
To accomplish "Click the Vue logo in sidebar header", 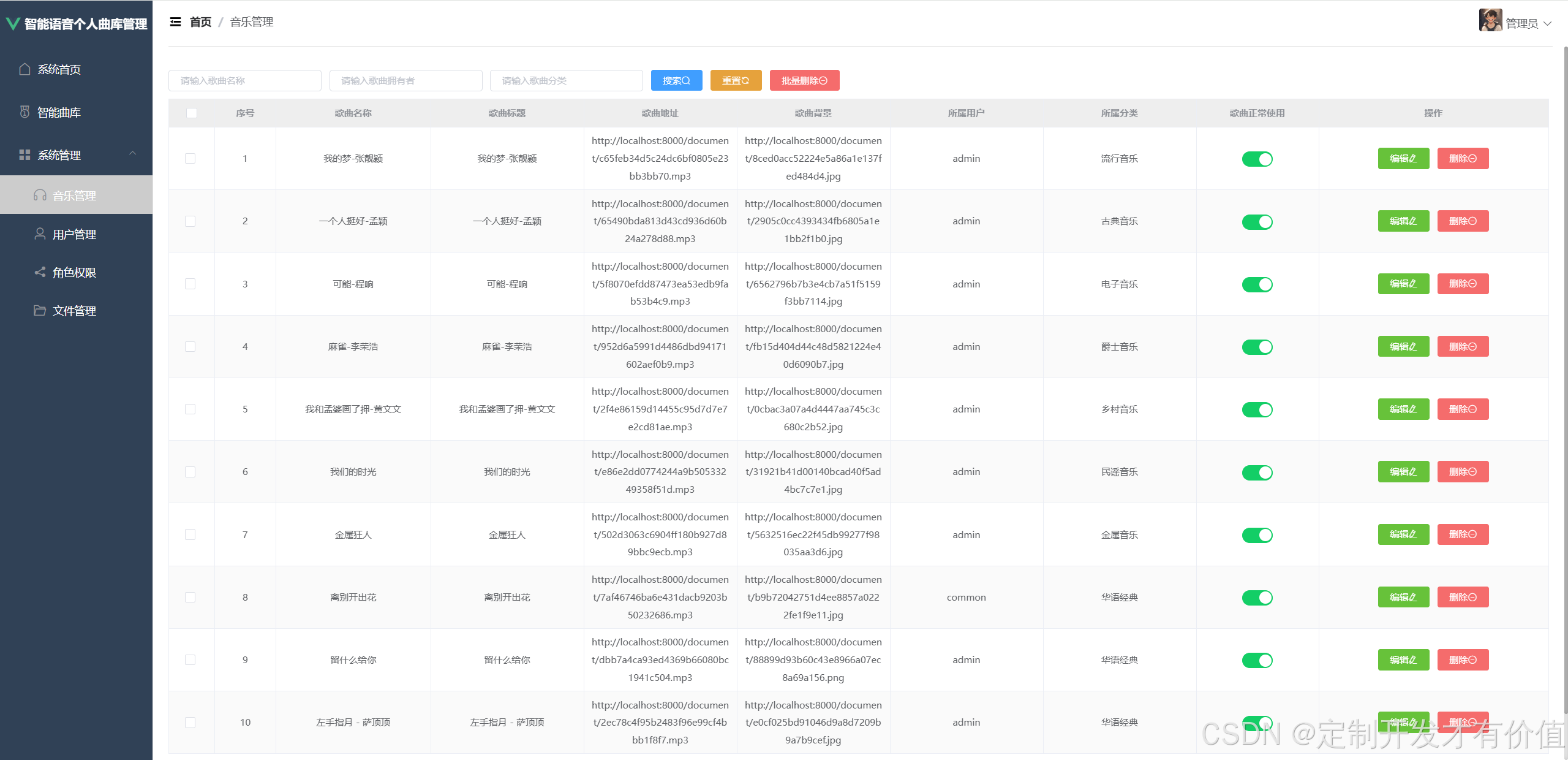I will point(13,24).
